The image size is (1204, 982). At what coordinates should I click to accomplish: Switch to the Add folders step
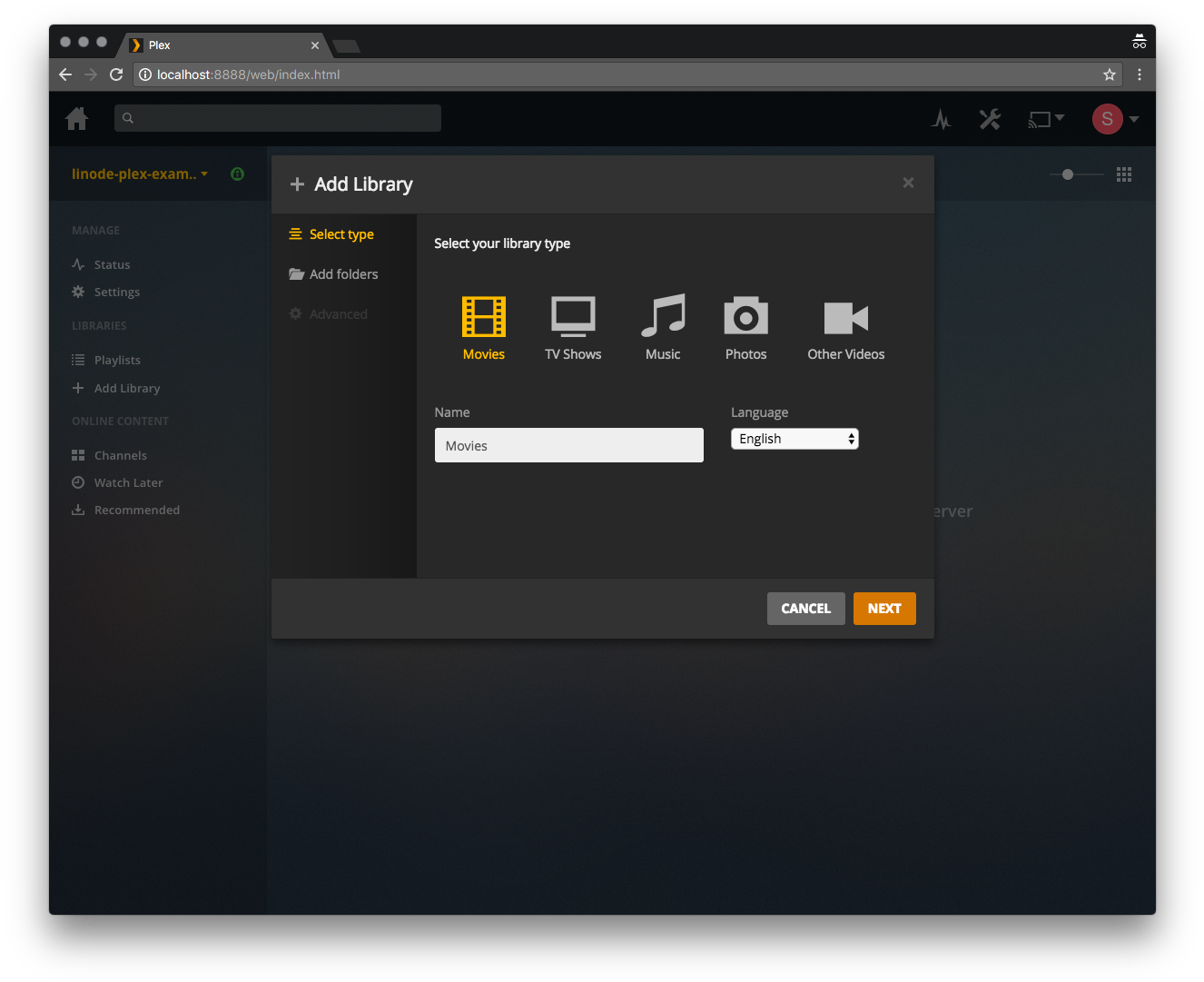pyautogui.click(x=343, y=273)
